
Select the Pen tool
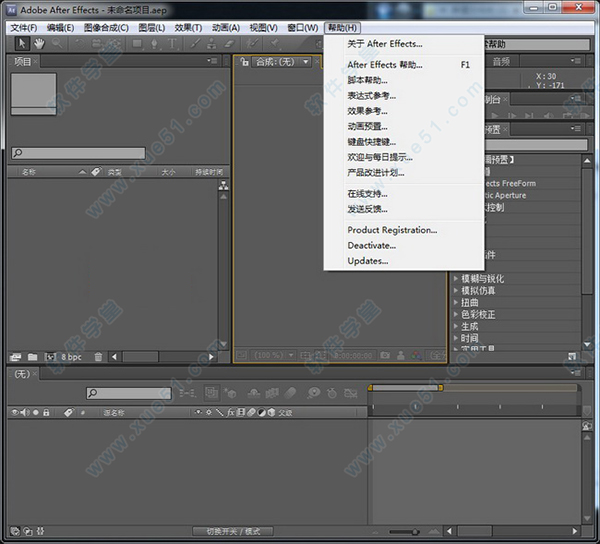click(154, 44)
